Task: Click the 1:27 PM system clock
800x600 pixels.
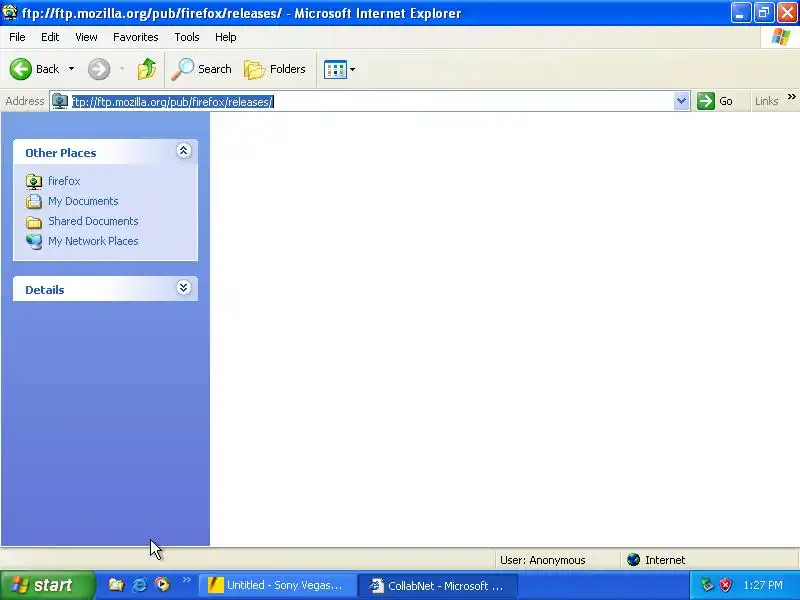Action: (x=763, y=585)
